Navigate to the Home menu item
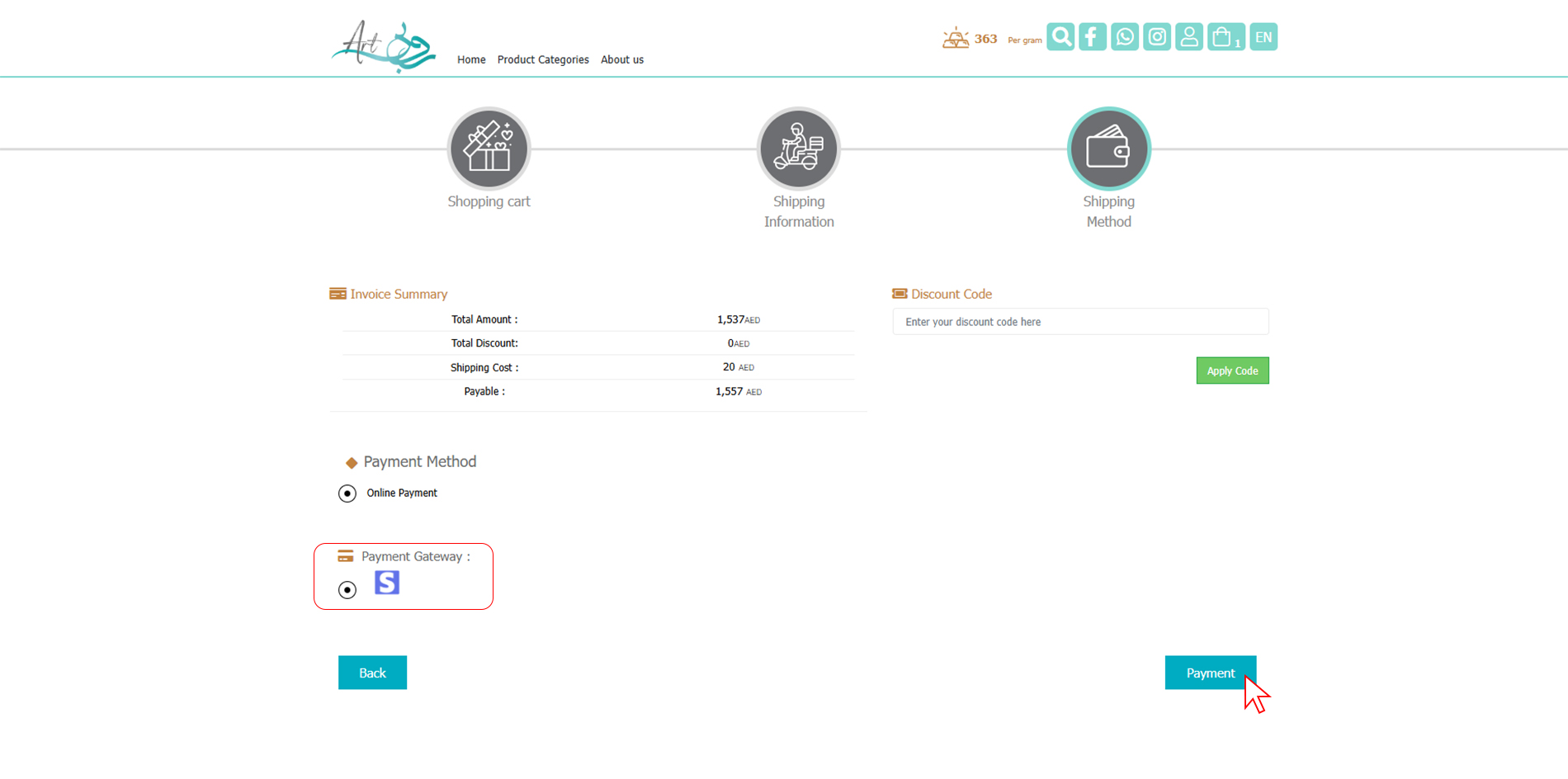The height and width of the screenshot is (779, 1568). 471,59
